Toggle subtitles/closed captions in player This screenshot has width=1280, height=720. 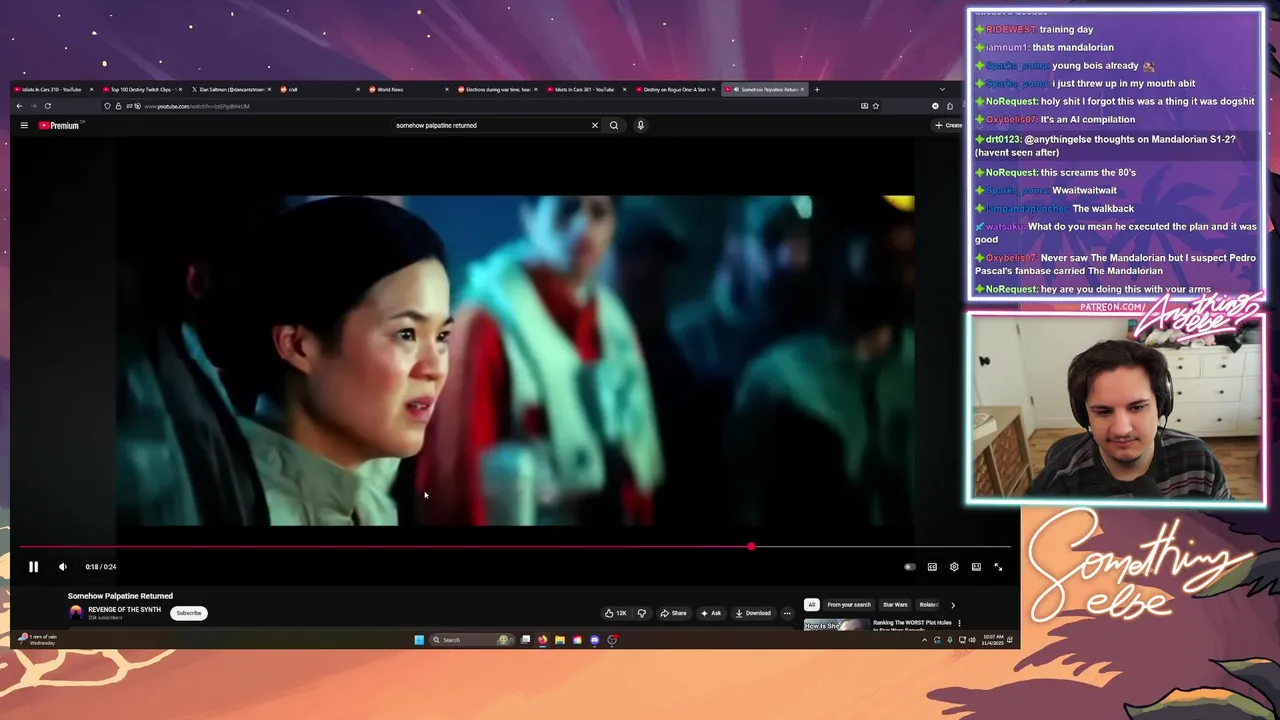932,567
